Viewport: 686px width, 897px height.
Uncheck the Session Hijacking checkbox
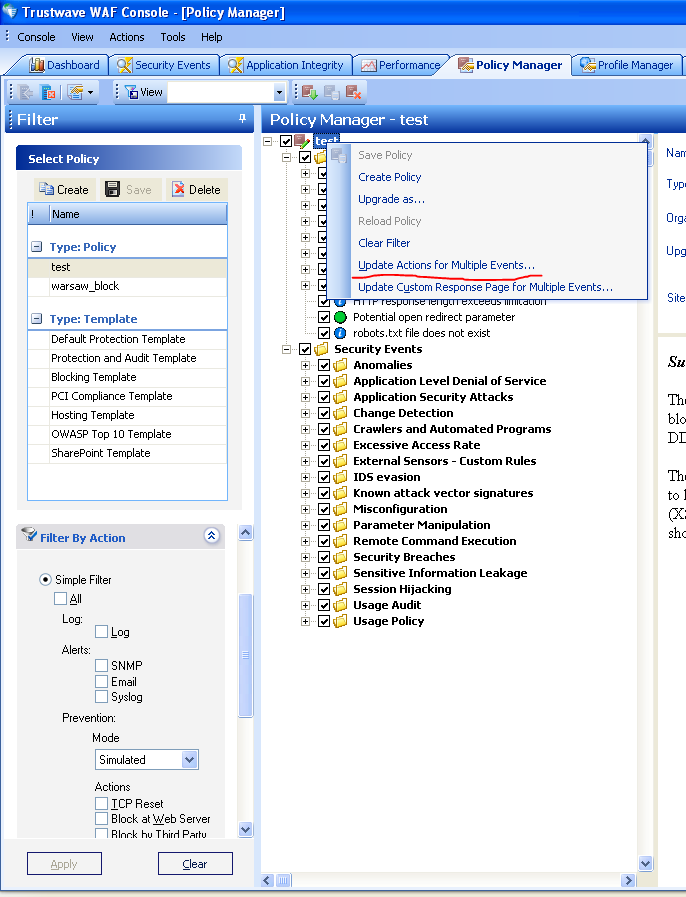(324, 589)
